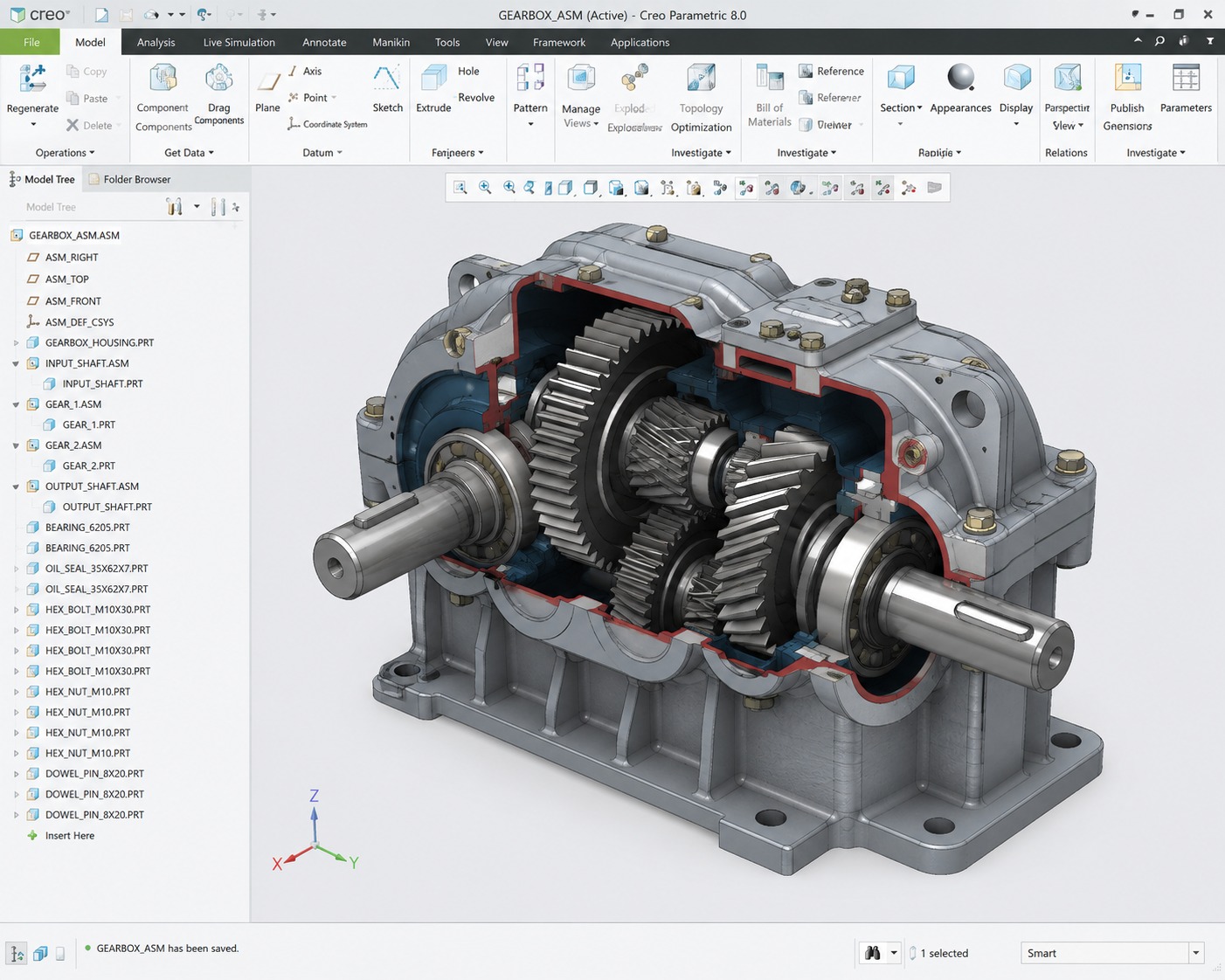Select the ASM_DEF_CSYS row in the tree
1225x980 pixels.
(71, 322)
